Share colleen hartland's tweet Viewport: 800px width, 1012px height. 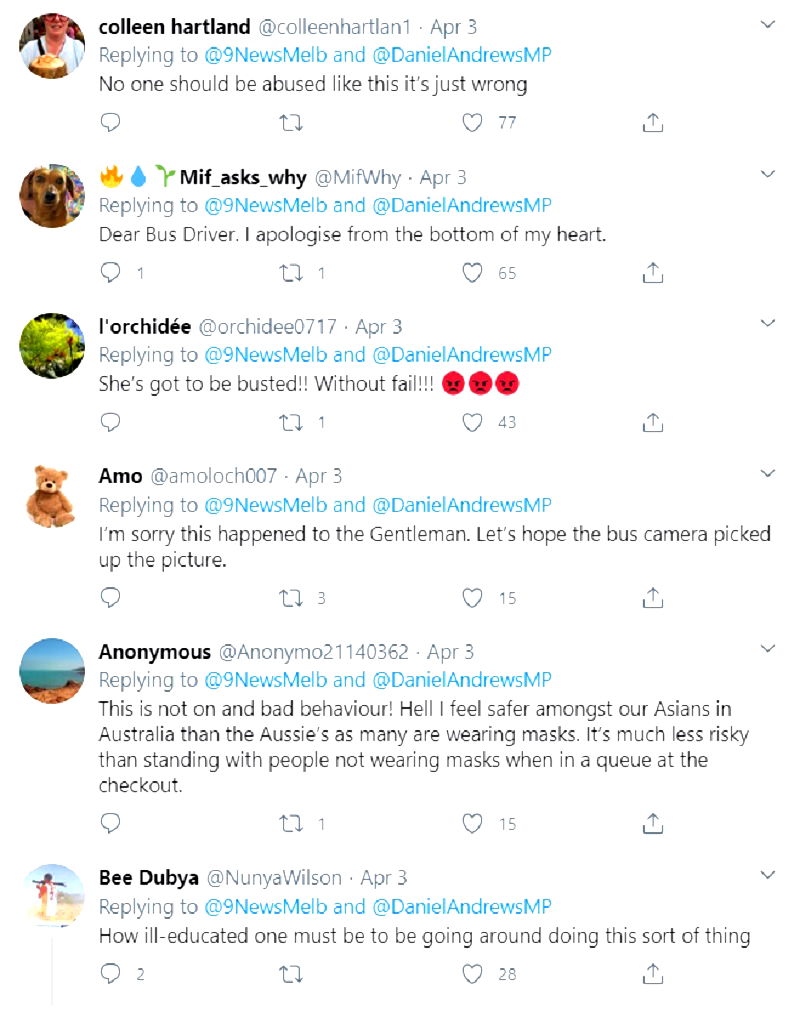652,123
